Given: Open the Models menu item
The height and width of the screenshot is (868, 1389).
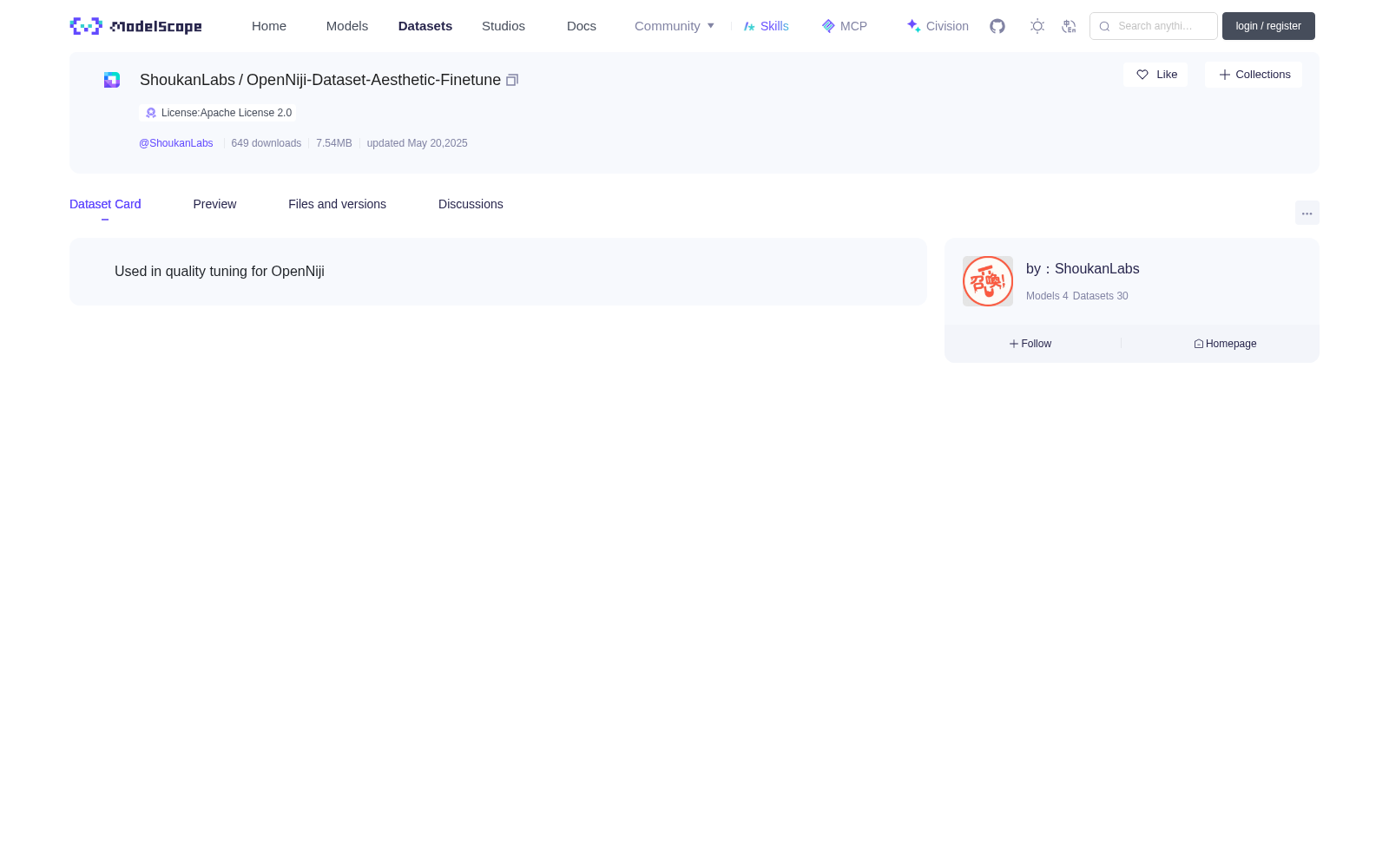Looking at the screenshot, I should click(x=347, y=26).
